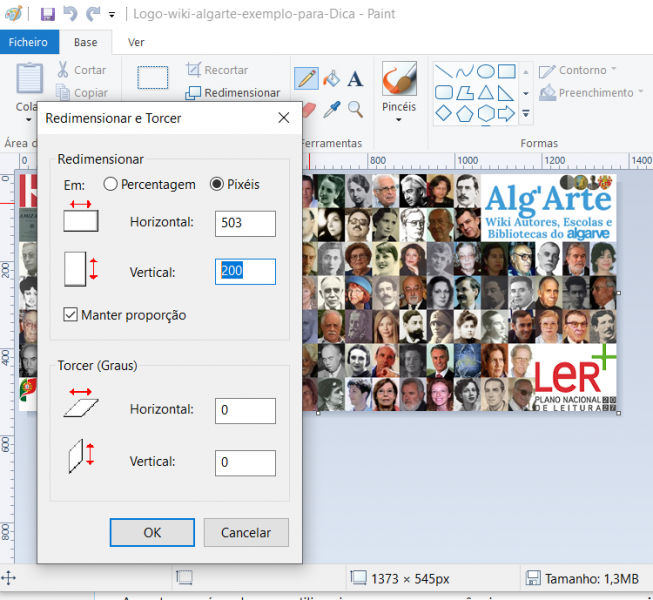Click the resize Vertical field with 200

tap(245, 271)
